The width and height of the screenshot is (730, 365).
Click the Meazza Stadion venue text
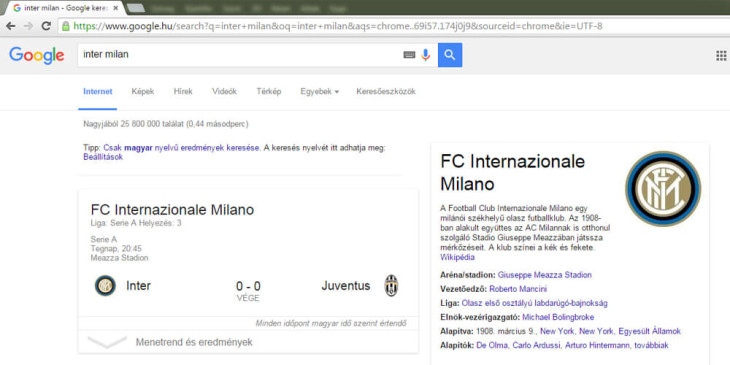[x=120, y=258]
